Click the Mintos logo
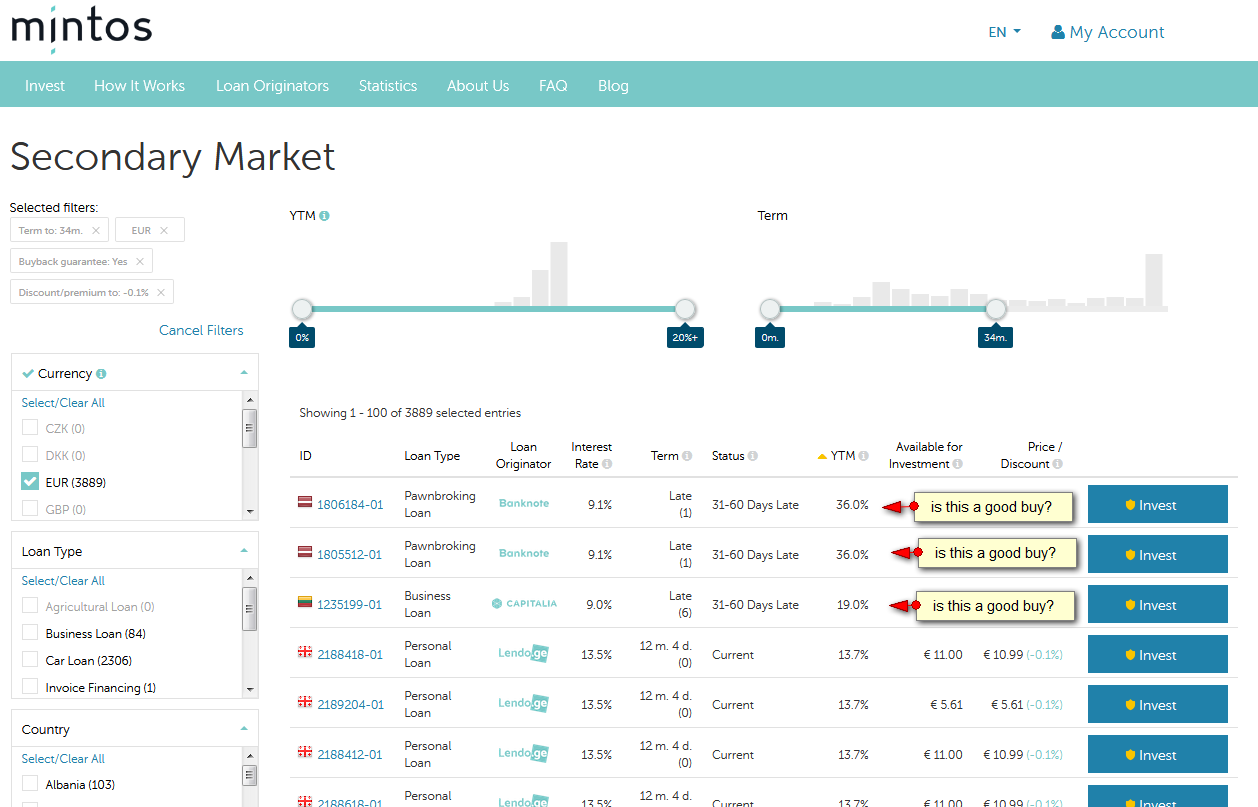Screen dimensions: 1258x807 click(81, 30)
